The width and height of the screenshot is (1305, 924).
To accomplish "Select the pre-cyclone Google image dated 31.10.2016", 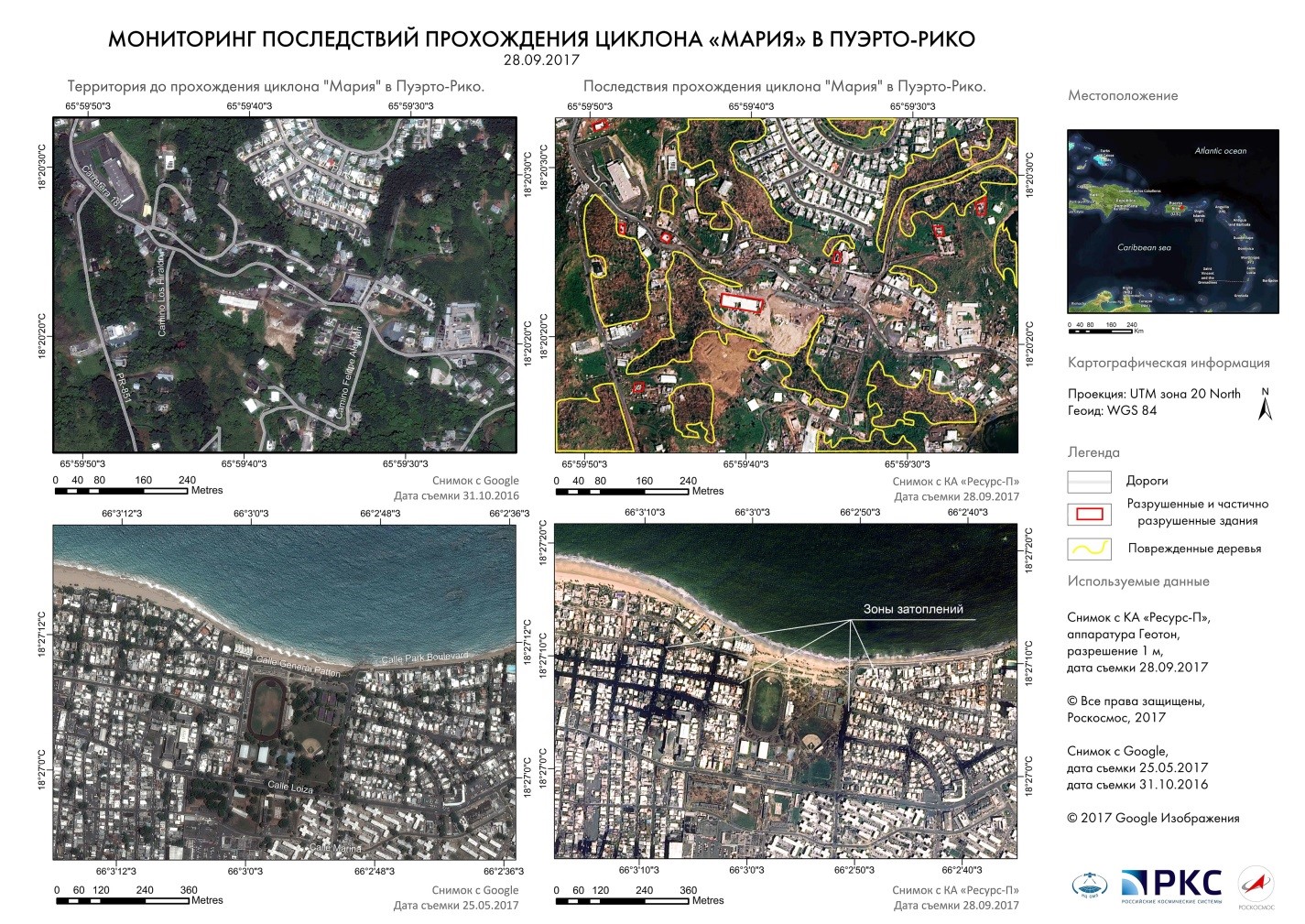I will click(x=284, y=285).
